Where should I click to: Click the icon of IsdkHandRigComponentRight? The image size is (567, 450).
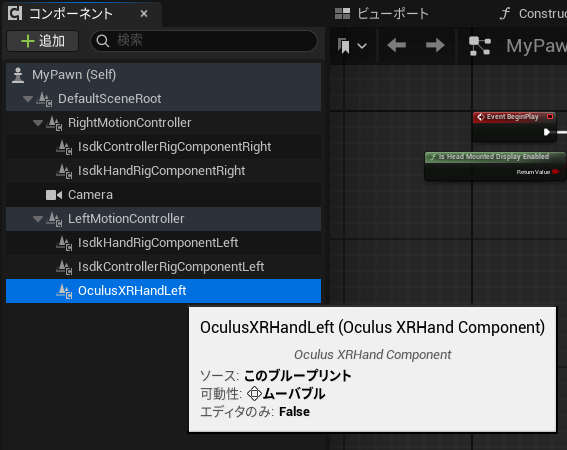(x=64, y=171)
